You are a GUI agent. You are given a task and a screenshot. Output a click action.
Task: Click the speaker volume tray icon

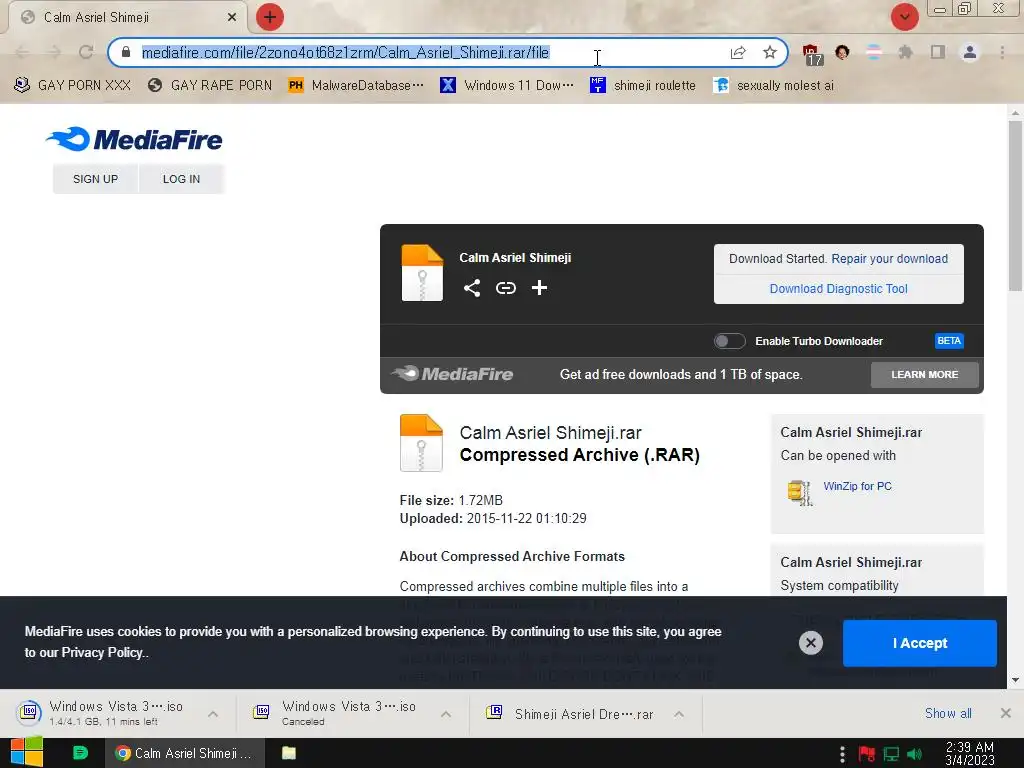click(914, 754)
